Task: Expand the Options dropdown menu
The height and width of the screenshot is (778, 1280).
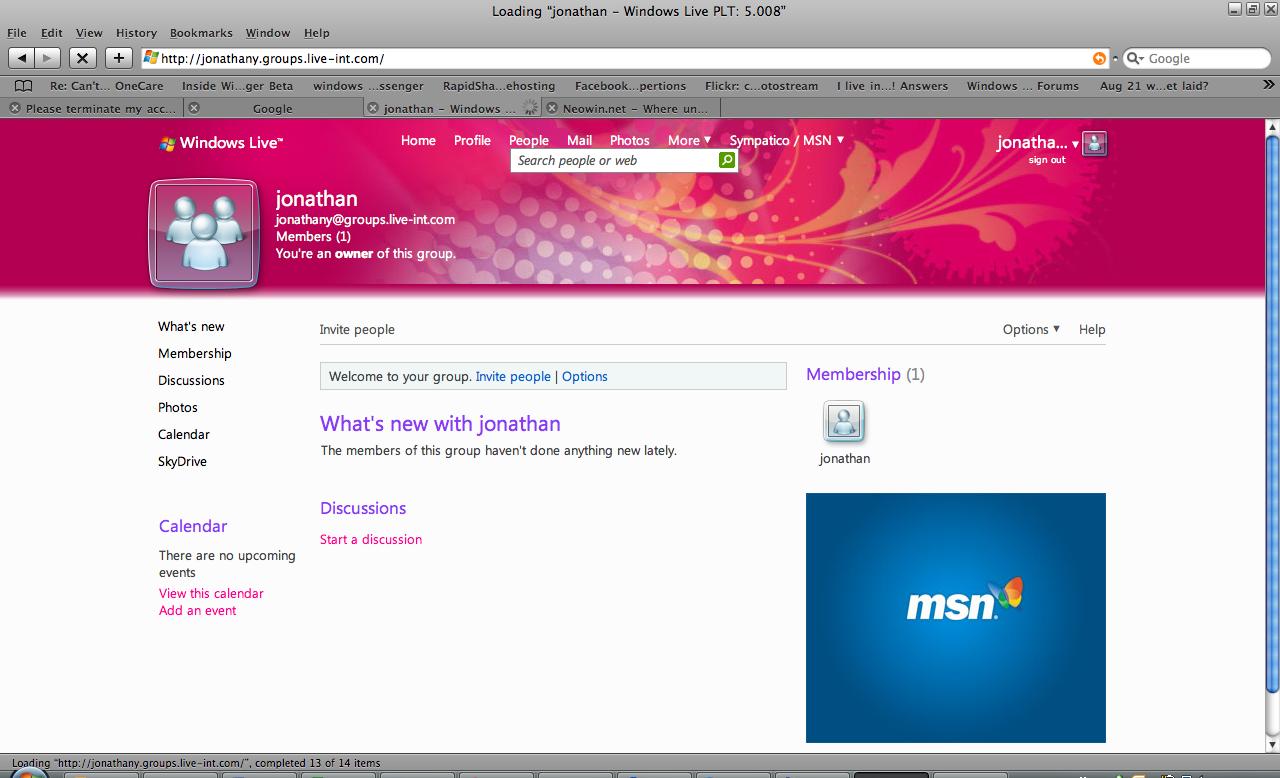Action: [1031, 329]
